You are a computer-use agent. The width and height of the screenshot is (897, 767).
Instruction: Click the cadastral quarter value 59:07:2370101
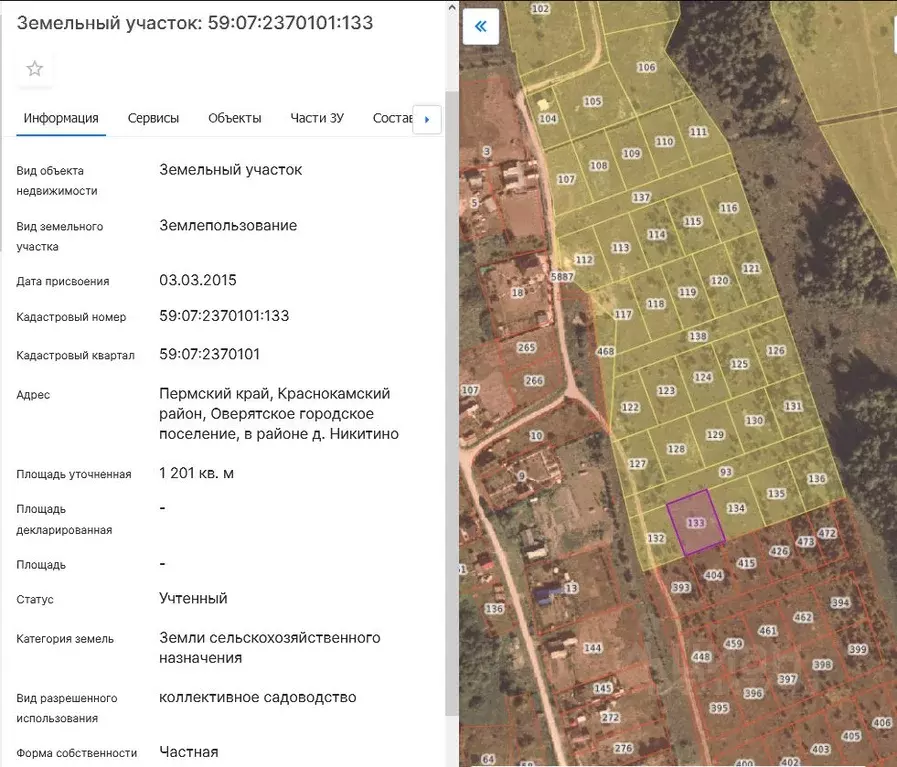pyautogui.click(x=209, y=354)
